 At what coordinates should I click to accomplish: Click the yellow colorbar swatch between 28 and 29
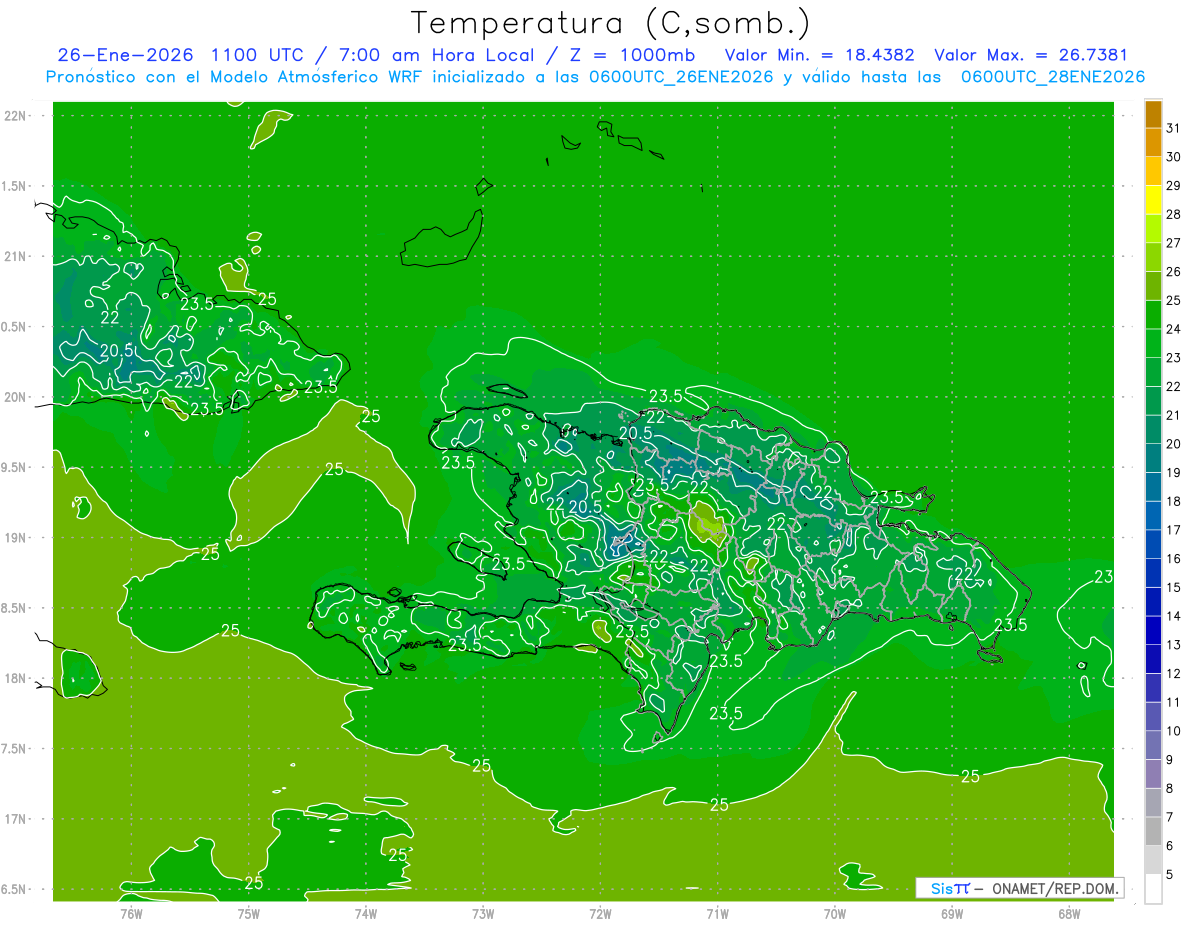(x=1153, y=201)
